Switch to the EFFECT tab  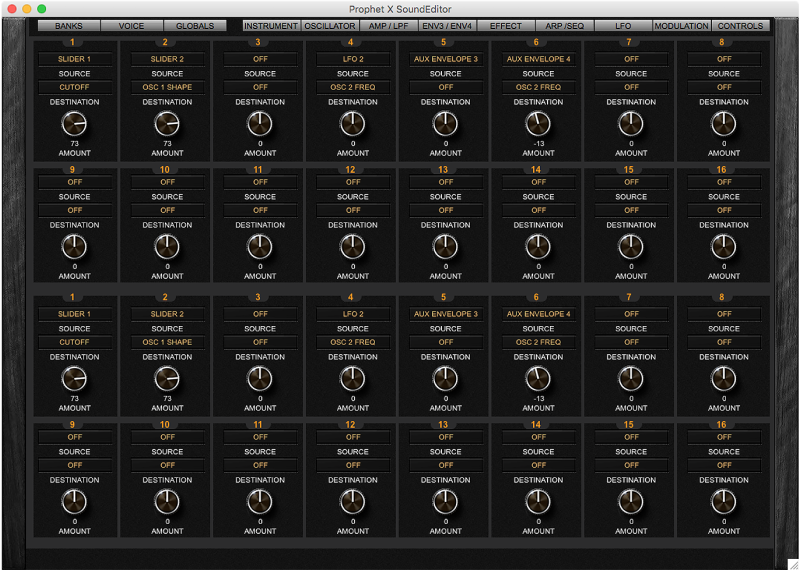(x=506, y=26)
